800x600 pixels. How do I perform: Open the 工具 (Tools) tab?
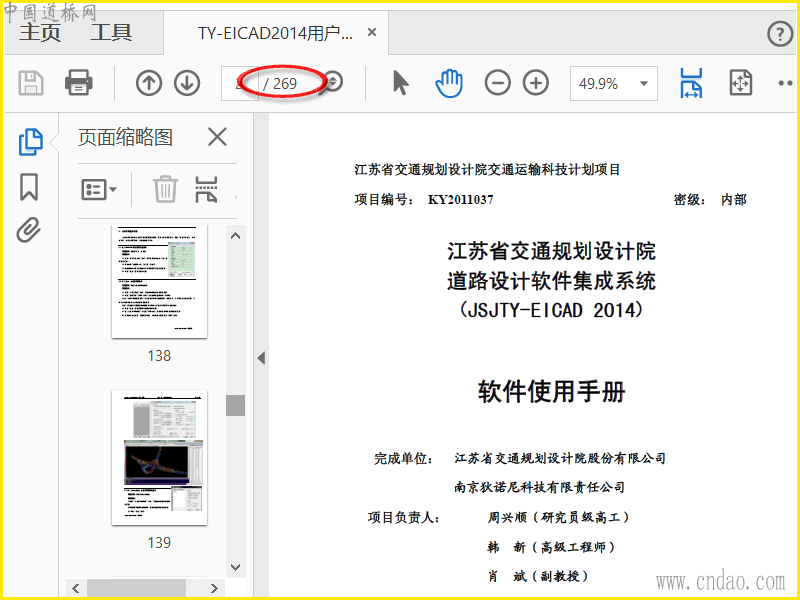[x=111, y=33]
